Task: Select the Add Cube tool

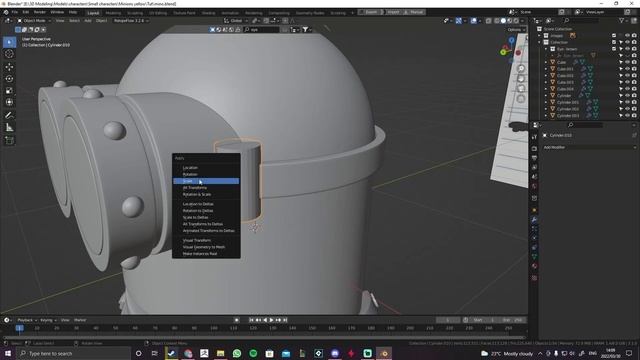Action: coord(9,141)
